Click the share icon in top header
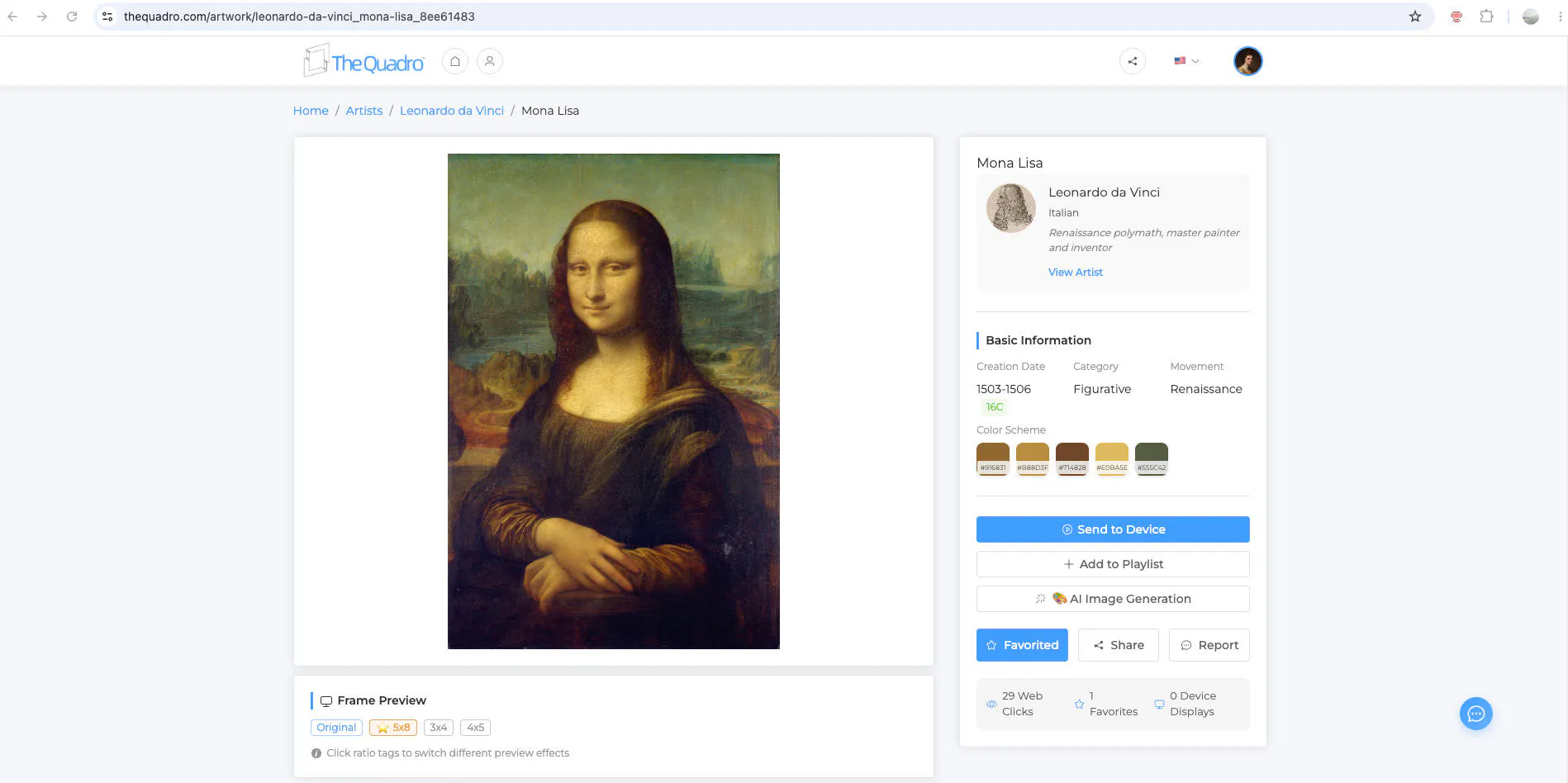Screen dimensions: 1568x783 (x=1133, y=61)
